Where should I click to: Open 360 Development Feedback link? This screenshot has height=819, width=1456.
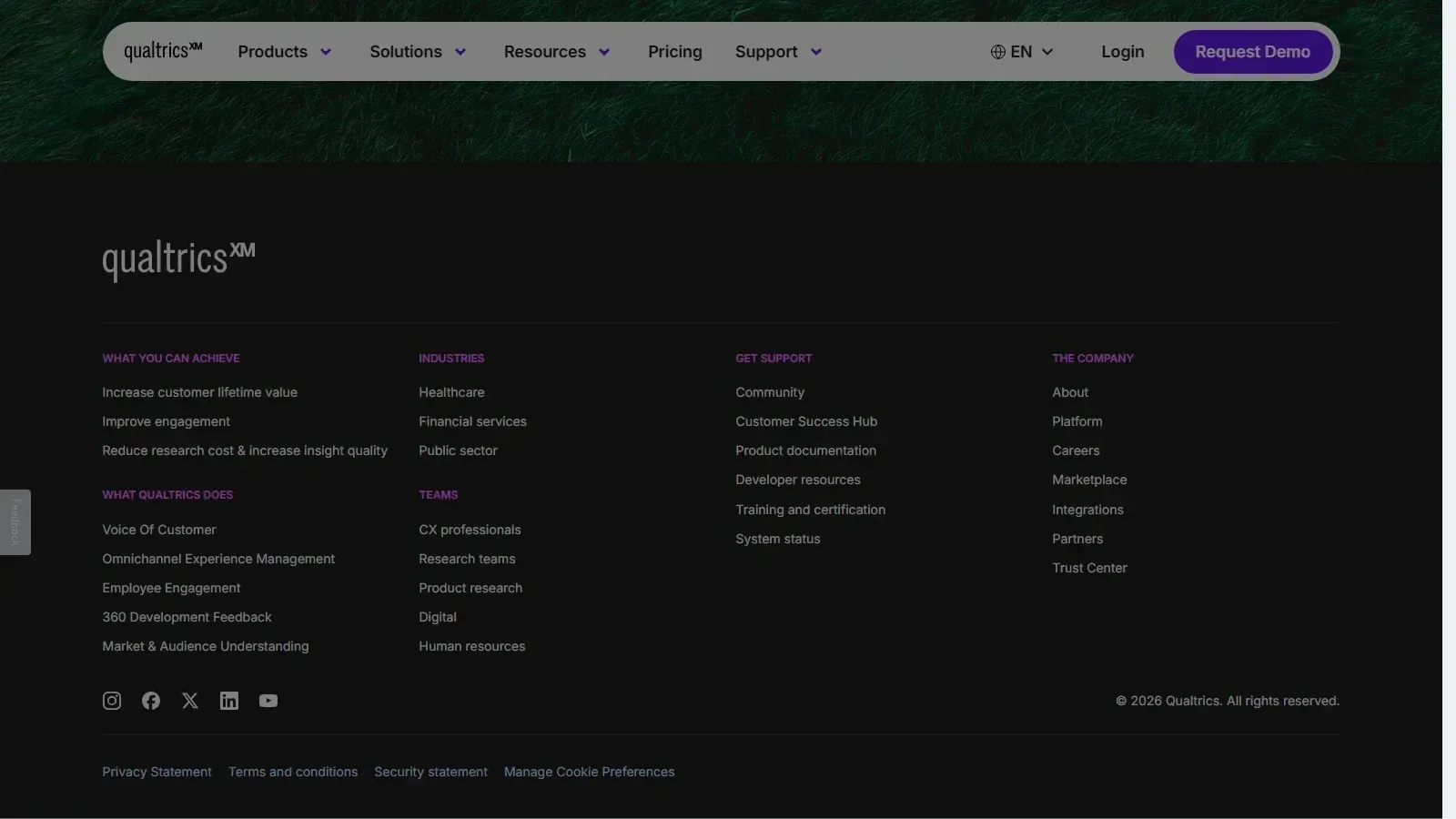[187, 617]
